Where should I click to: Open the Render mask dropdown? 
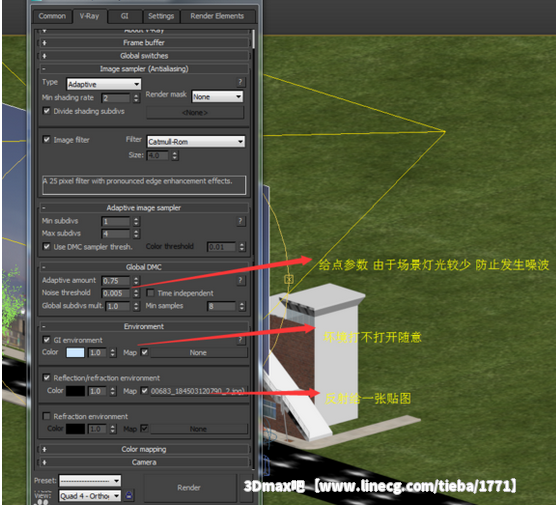coord(217,97)
